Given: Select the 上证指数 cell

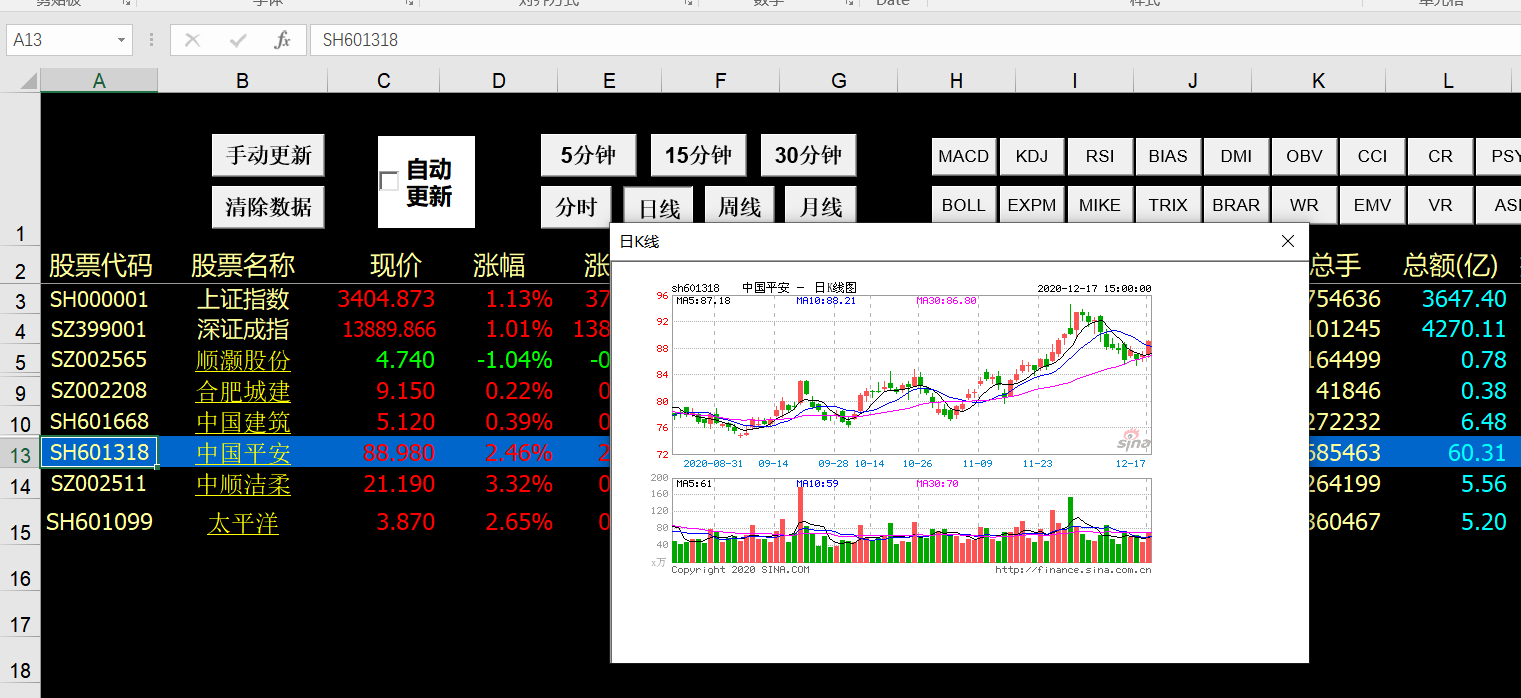Looking at the screenshot, I should [243, 299].
